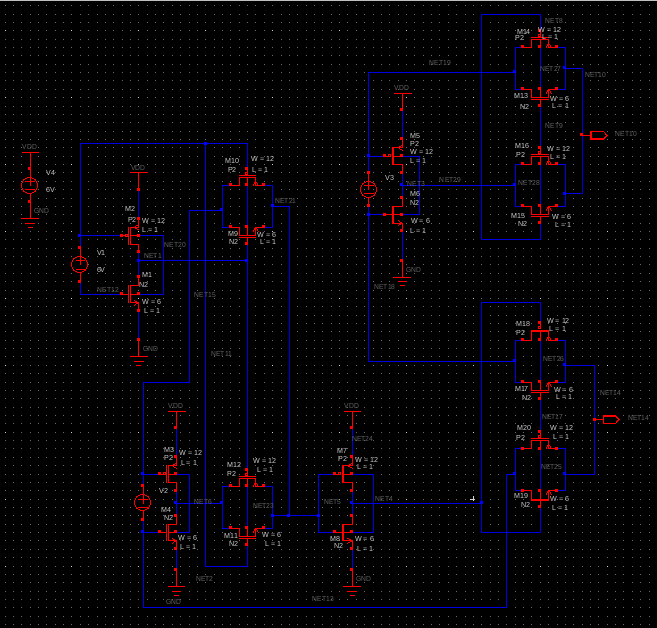Viewport: 657px width, 628px height.
Task: Select the NET3 net label
Action: coord(416,183)
